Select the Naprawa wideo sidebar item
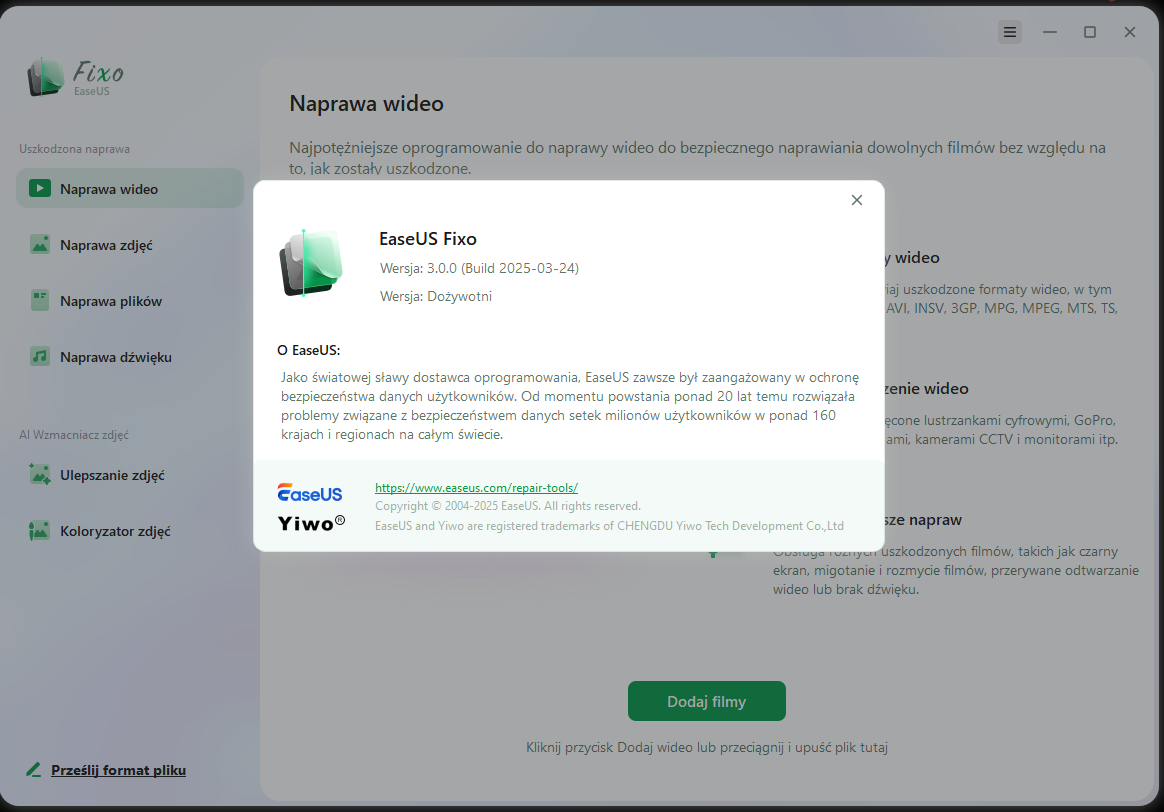The image size is (1164, 812). tap(130, 189)
